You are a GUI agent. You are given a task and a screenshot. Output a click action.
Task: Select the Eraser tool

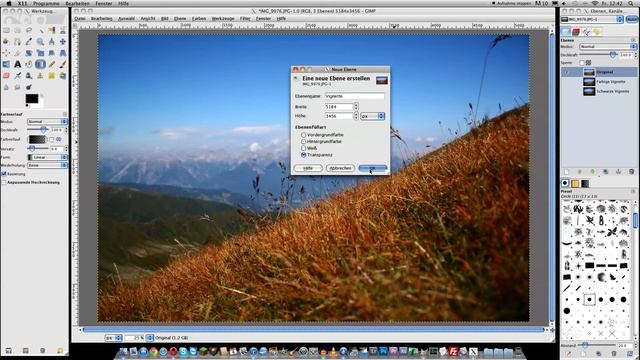[6, 76]
